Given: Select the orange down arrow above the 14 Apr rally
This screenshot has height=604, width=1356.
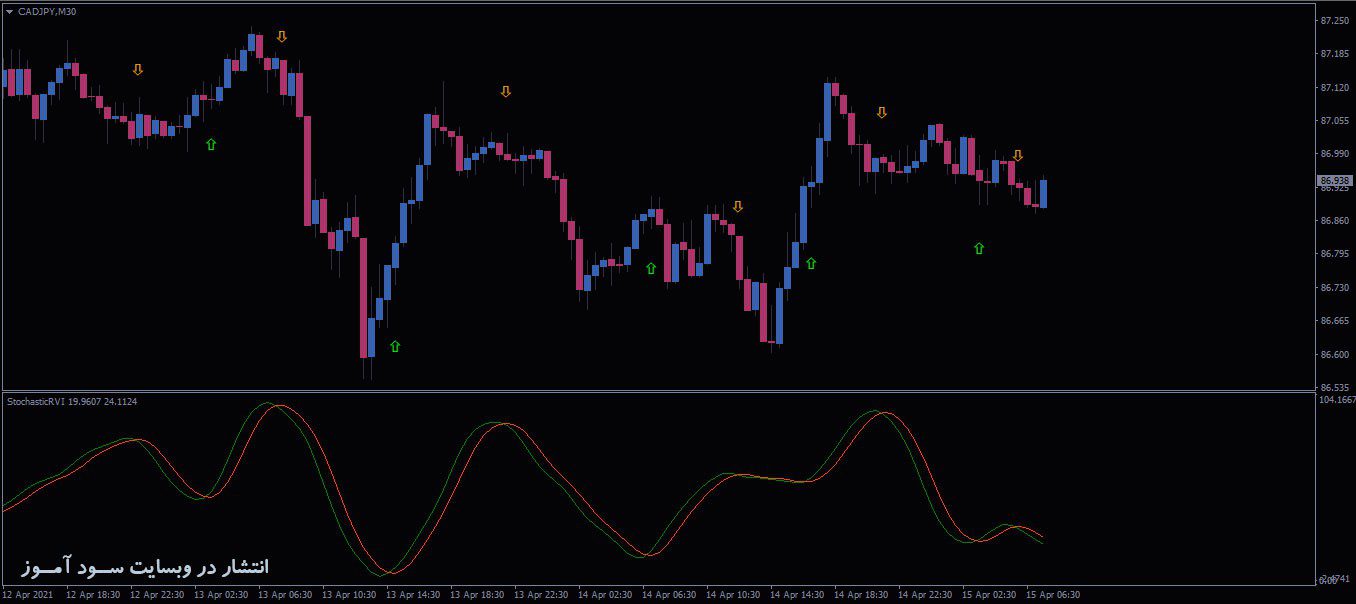Looking at the screenshot, I should click(x=881, y=112).
